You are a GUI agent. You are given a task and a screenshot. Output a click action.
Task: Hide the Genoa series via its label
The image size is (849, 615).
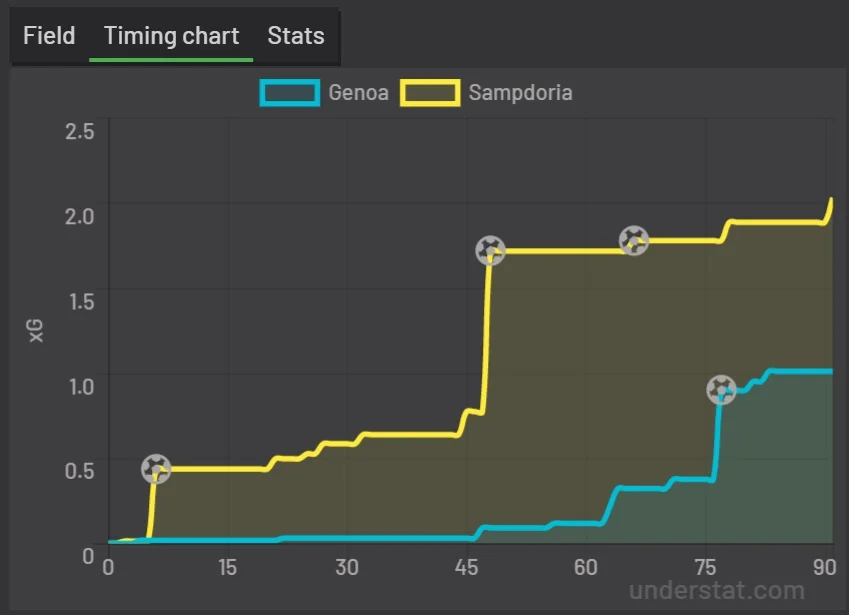pyautogui.click(x=356, y=93)
